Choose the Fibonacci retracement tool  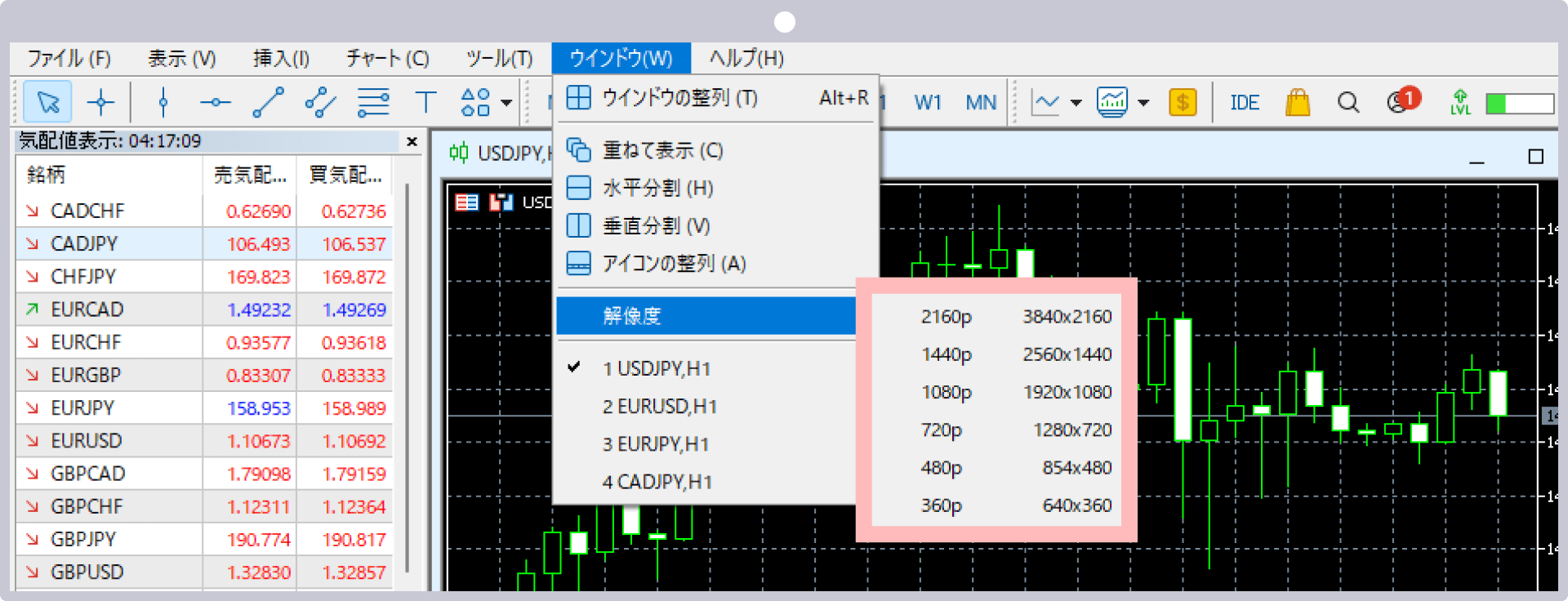(x=373, y=102)
